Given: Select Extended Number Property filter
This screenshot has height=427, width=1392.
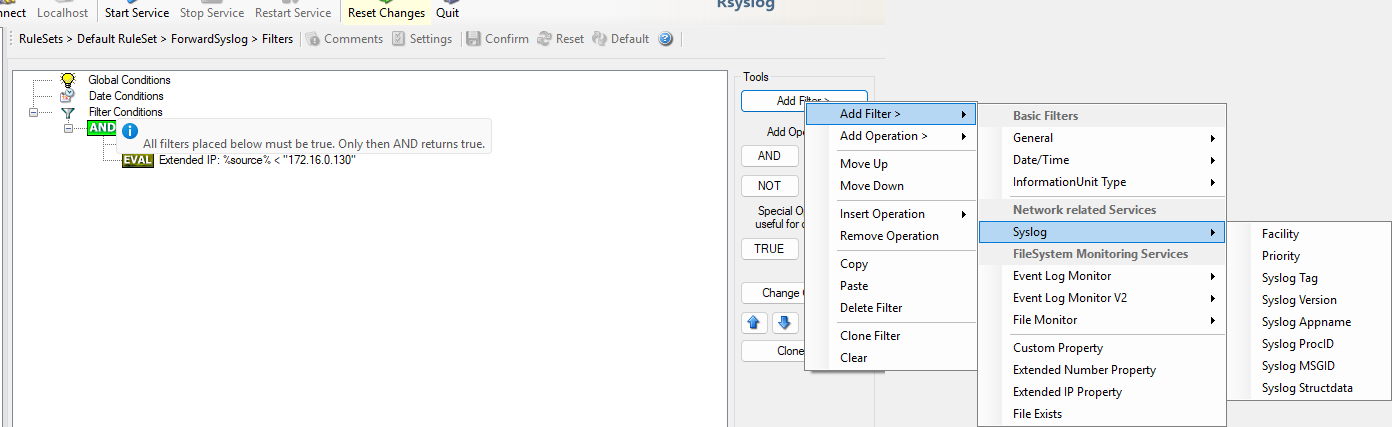Looking at the screenshot, I should pos(1102,370).
